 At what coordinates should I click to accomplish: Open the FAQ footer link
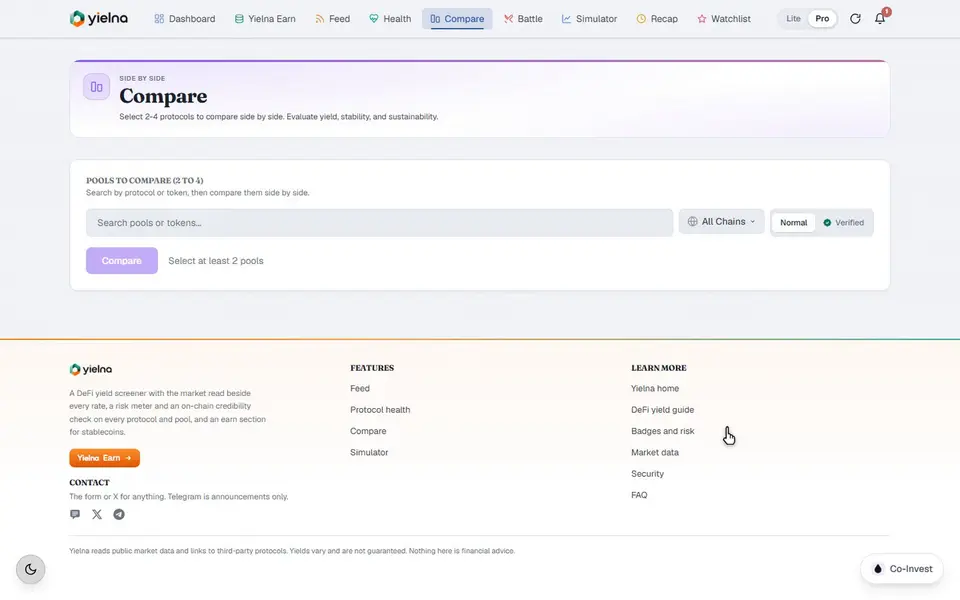coord(639,495)
